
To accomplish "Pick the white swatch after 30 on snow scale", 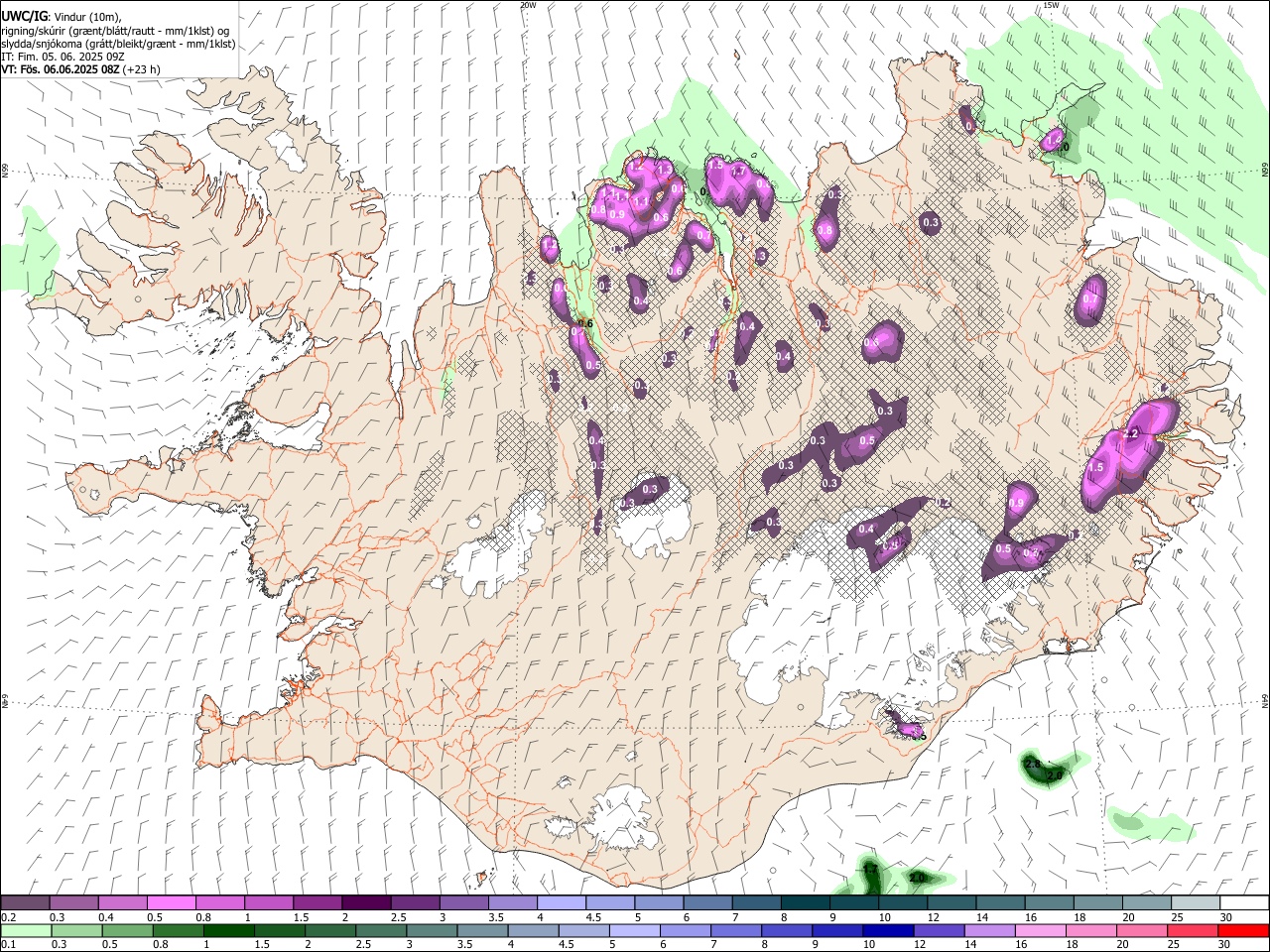I will (x=1244, y=903).
